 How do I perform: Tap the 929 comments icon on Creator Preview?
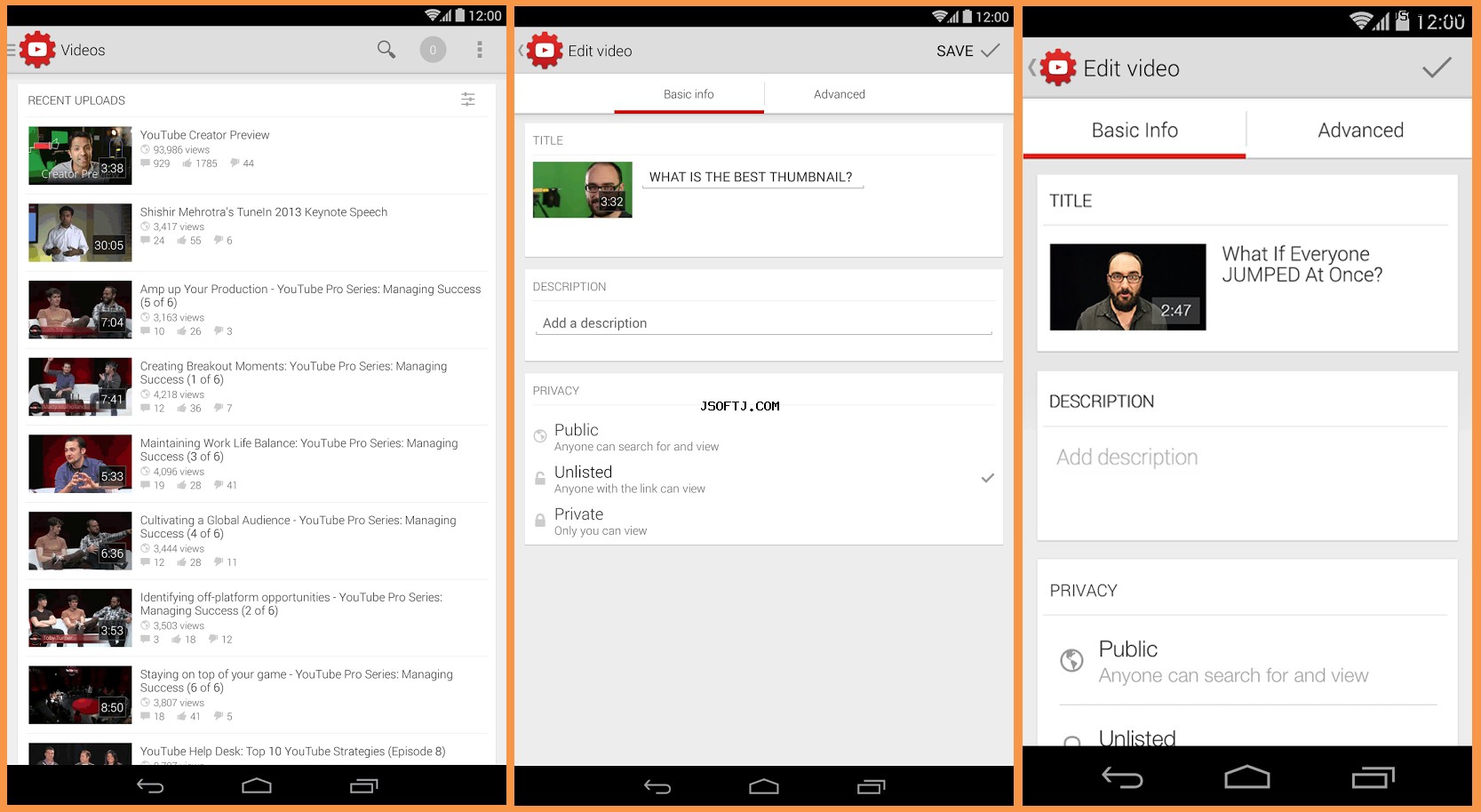coord(145,163)
